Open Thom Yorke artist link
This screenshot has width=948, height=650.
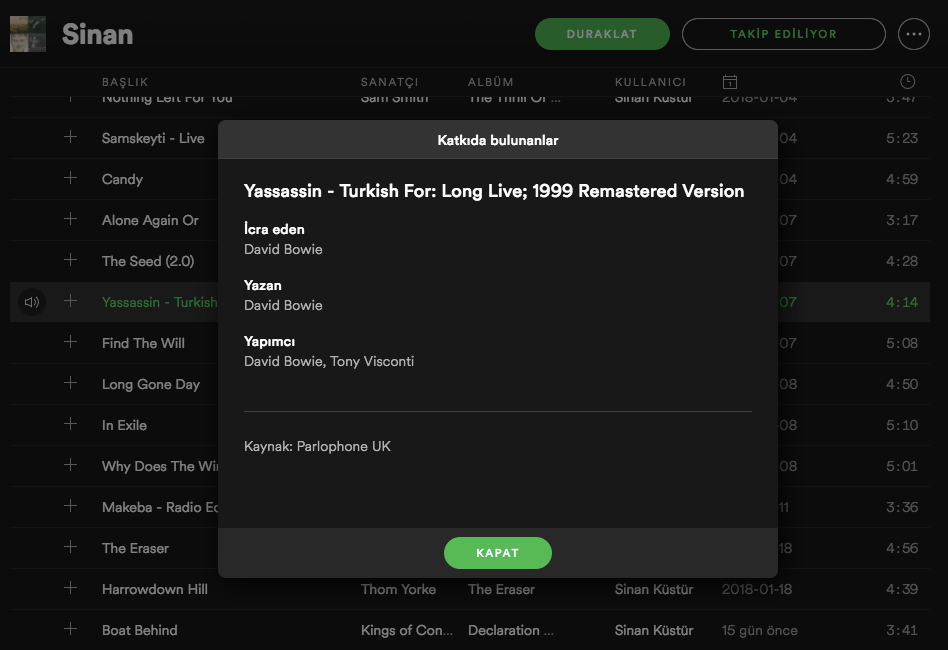pos(398,589)
